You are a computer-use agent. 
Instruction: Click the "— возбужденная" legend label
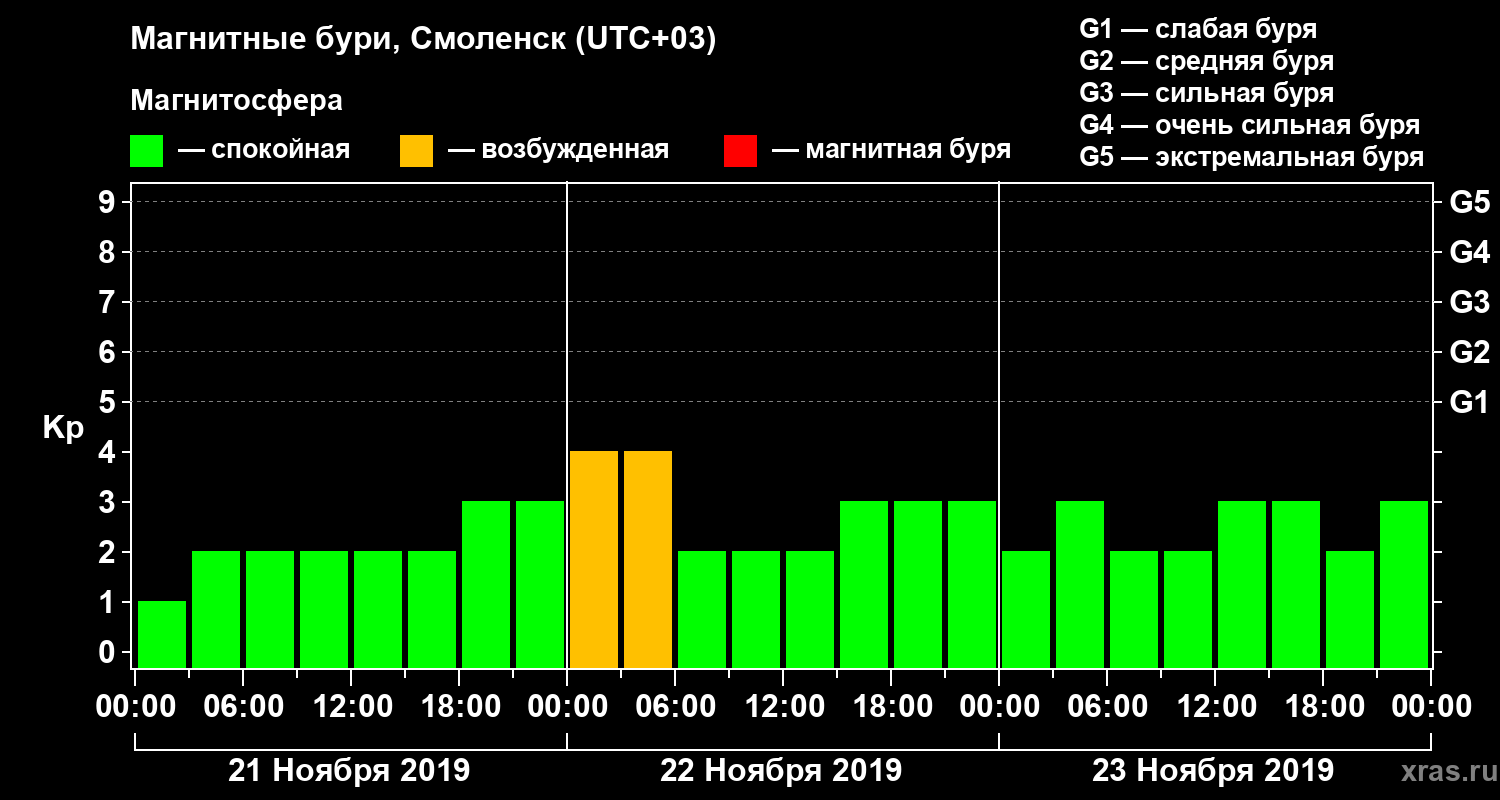click(558, 150)
